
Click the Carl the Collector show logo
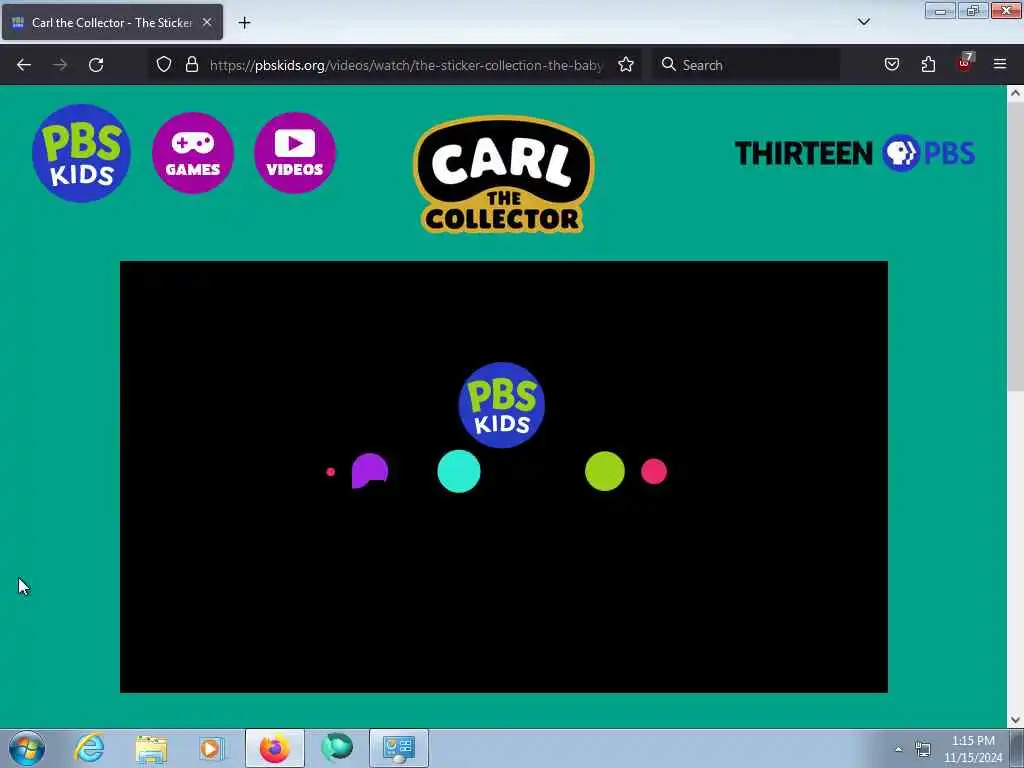coord(504,174)
